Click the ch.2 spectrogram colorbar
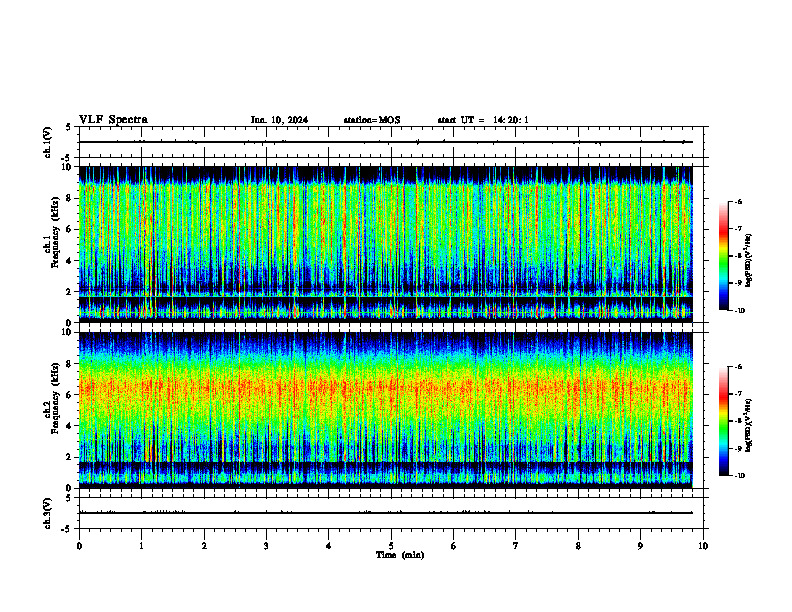This screenshot has width=792, height=612. [x=723, y=421]
